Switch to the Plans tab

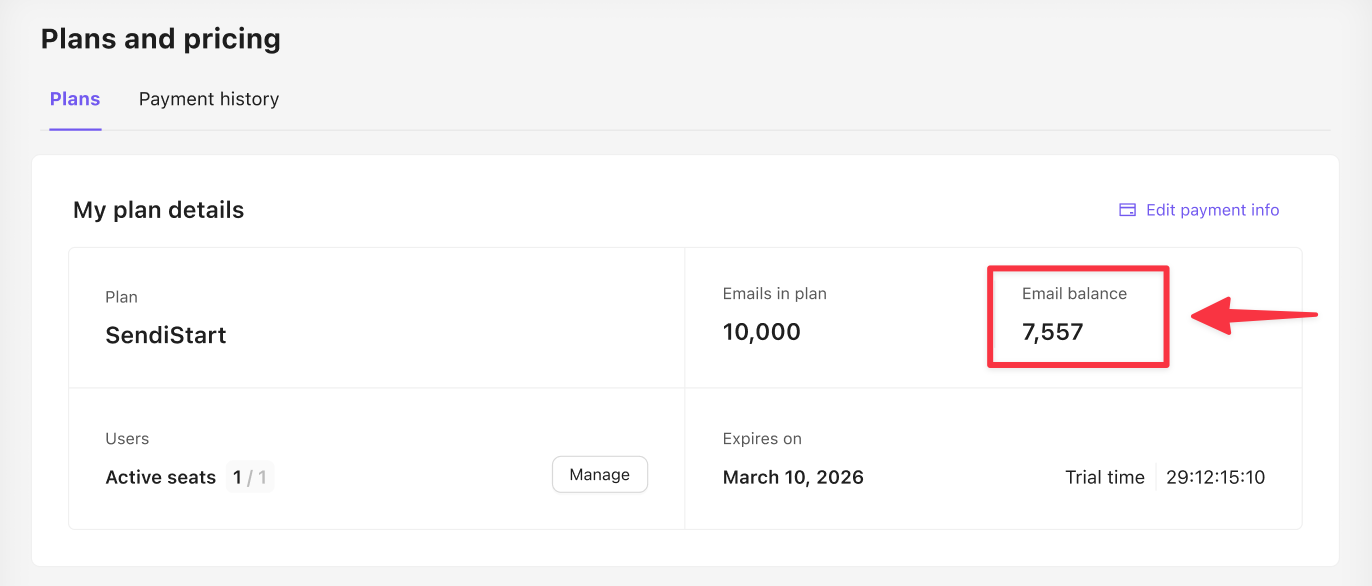point(75,99)
